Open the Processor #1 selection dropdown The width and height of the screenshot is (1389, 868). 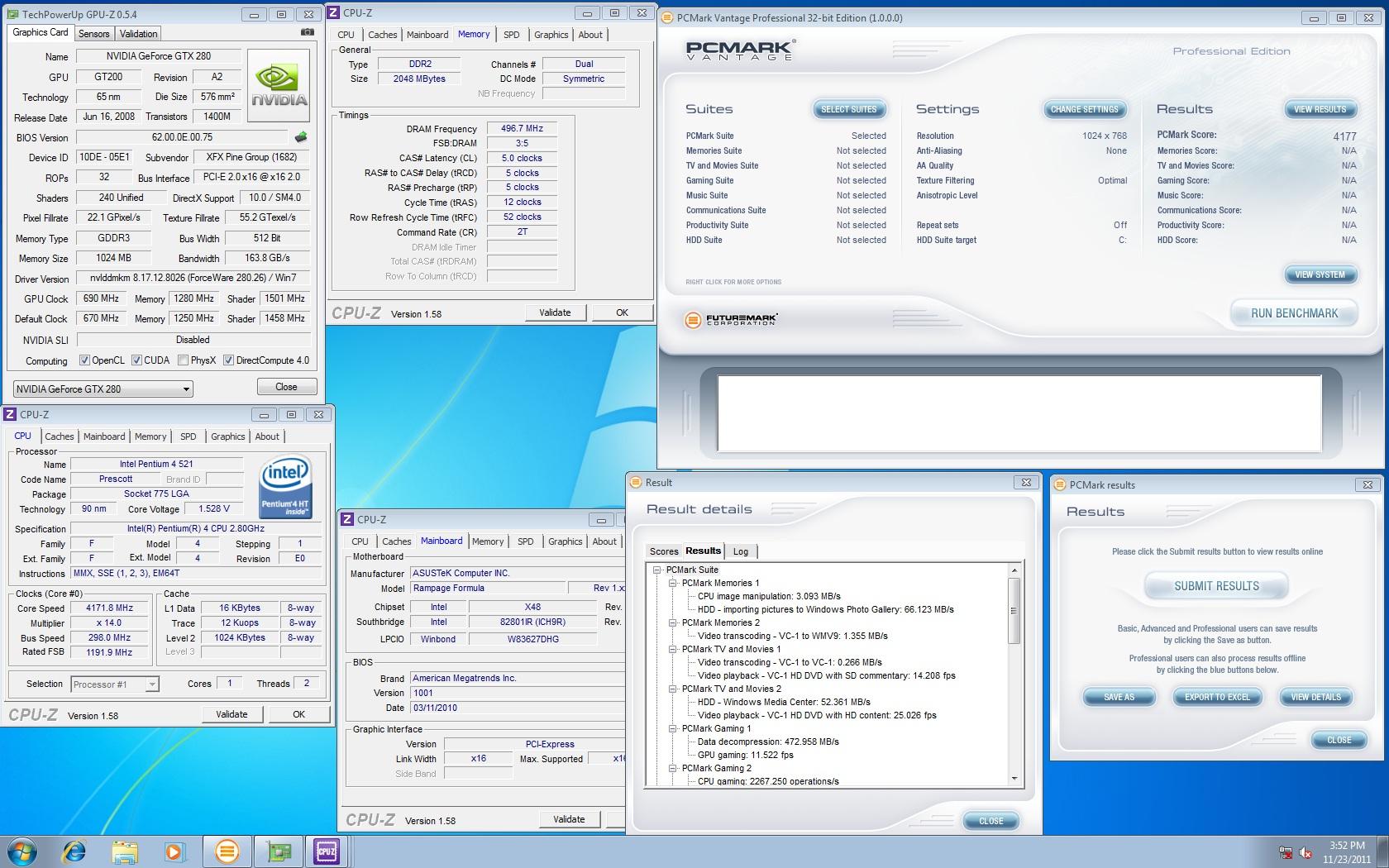[115, 684]
